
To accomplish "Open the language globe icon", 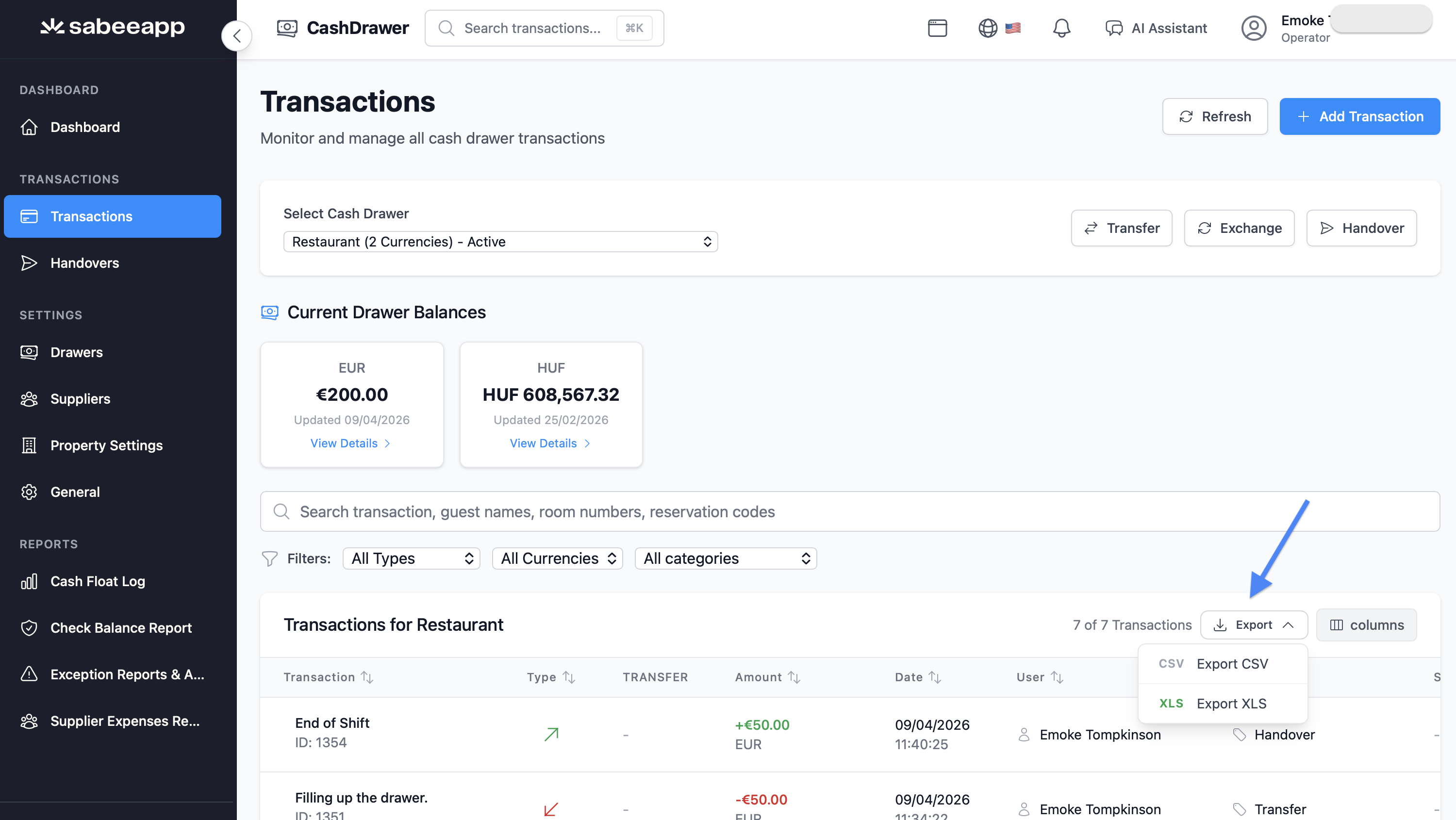I will point(988,28).
